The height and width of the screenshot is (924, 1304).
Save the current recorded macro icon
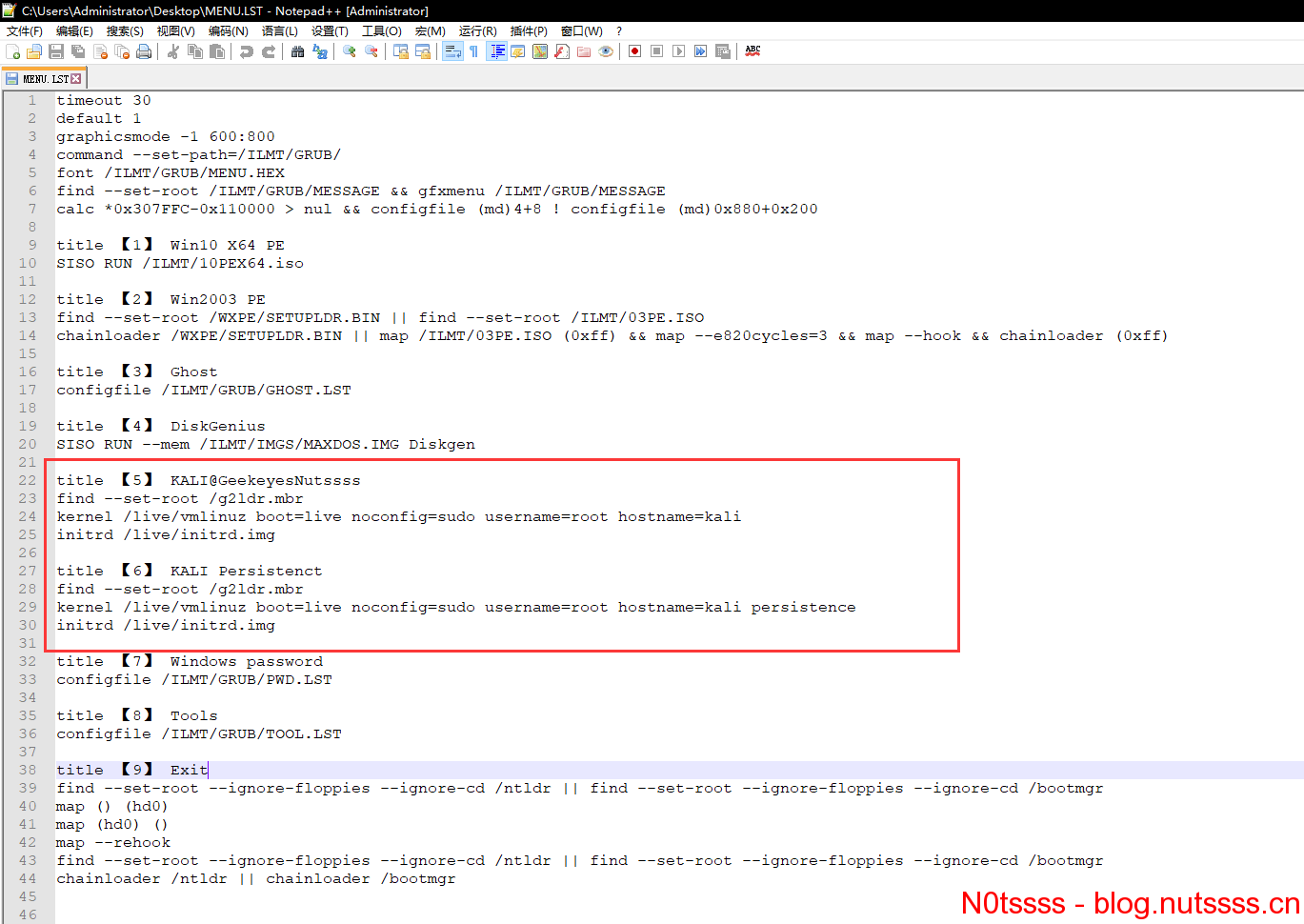[723, 51]
